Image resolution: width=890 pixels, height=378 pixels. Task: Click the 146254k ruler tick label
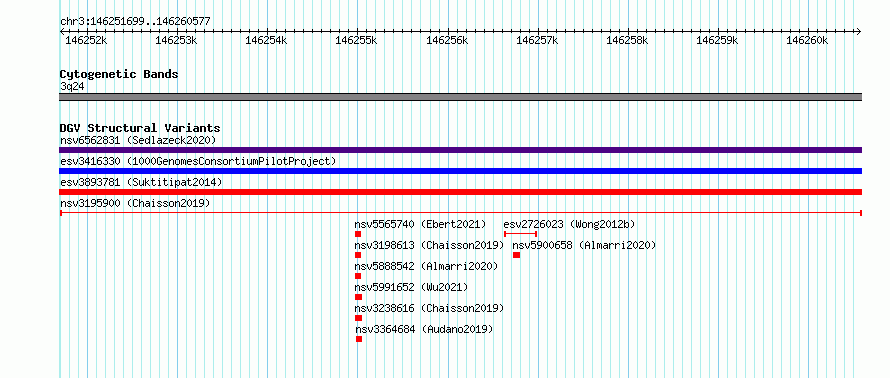pos(266,40)
